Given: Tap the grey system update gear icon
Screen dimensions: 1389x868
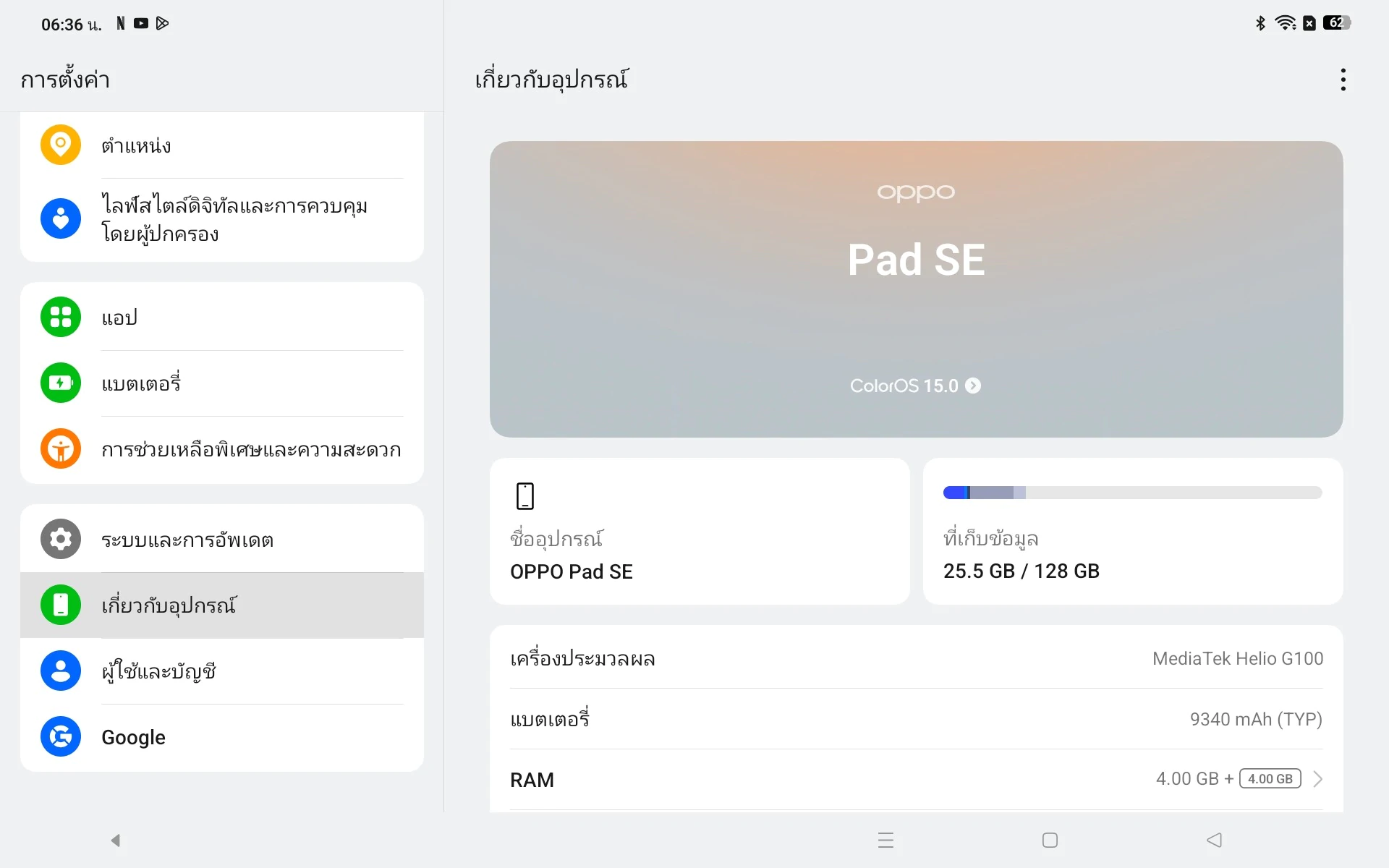Looking at the screenshot, I should (x=61, y=539).
